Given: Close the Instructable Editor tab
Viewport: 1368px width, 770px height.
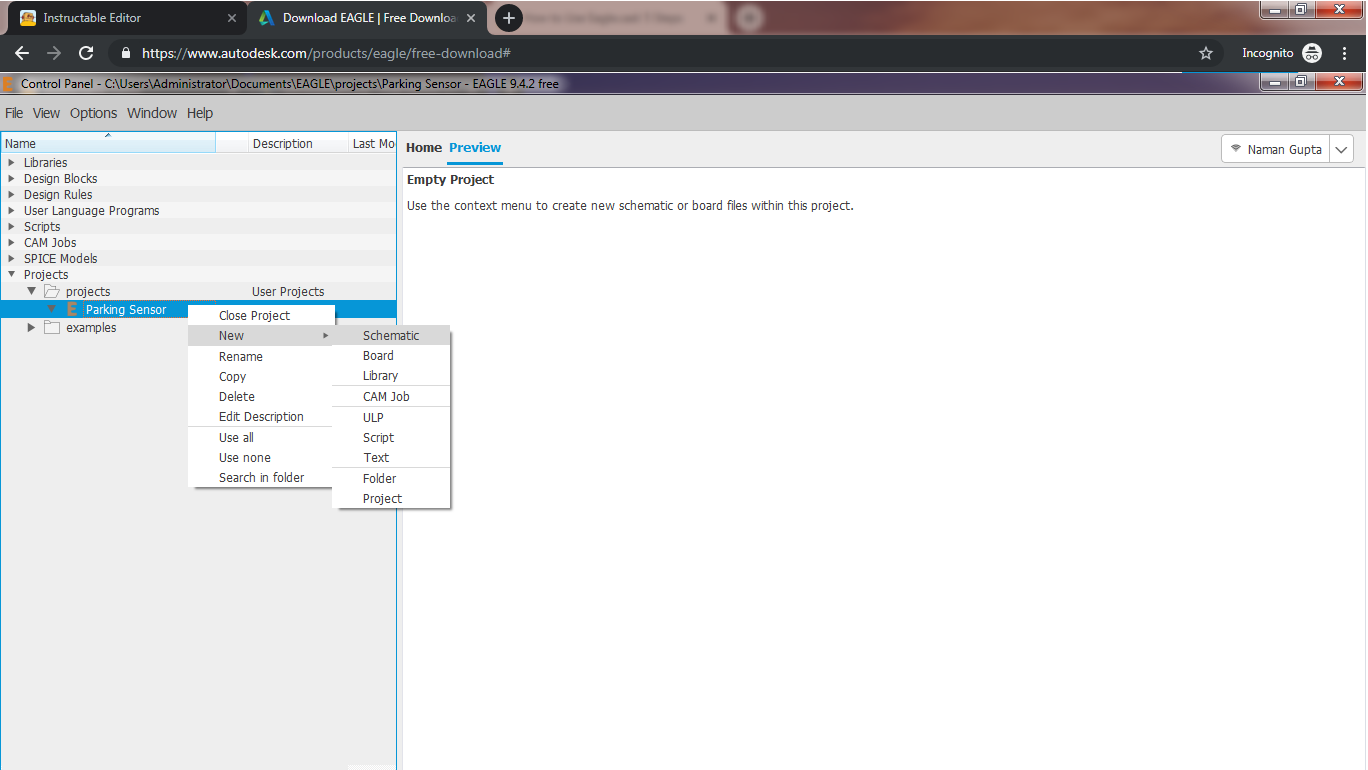Looking at the screenshot, I should pos(232,18).
